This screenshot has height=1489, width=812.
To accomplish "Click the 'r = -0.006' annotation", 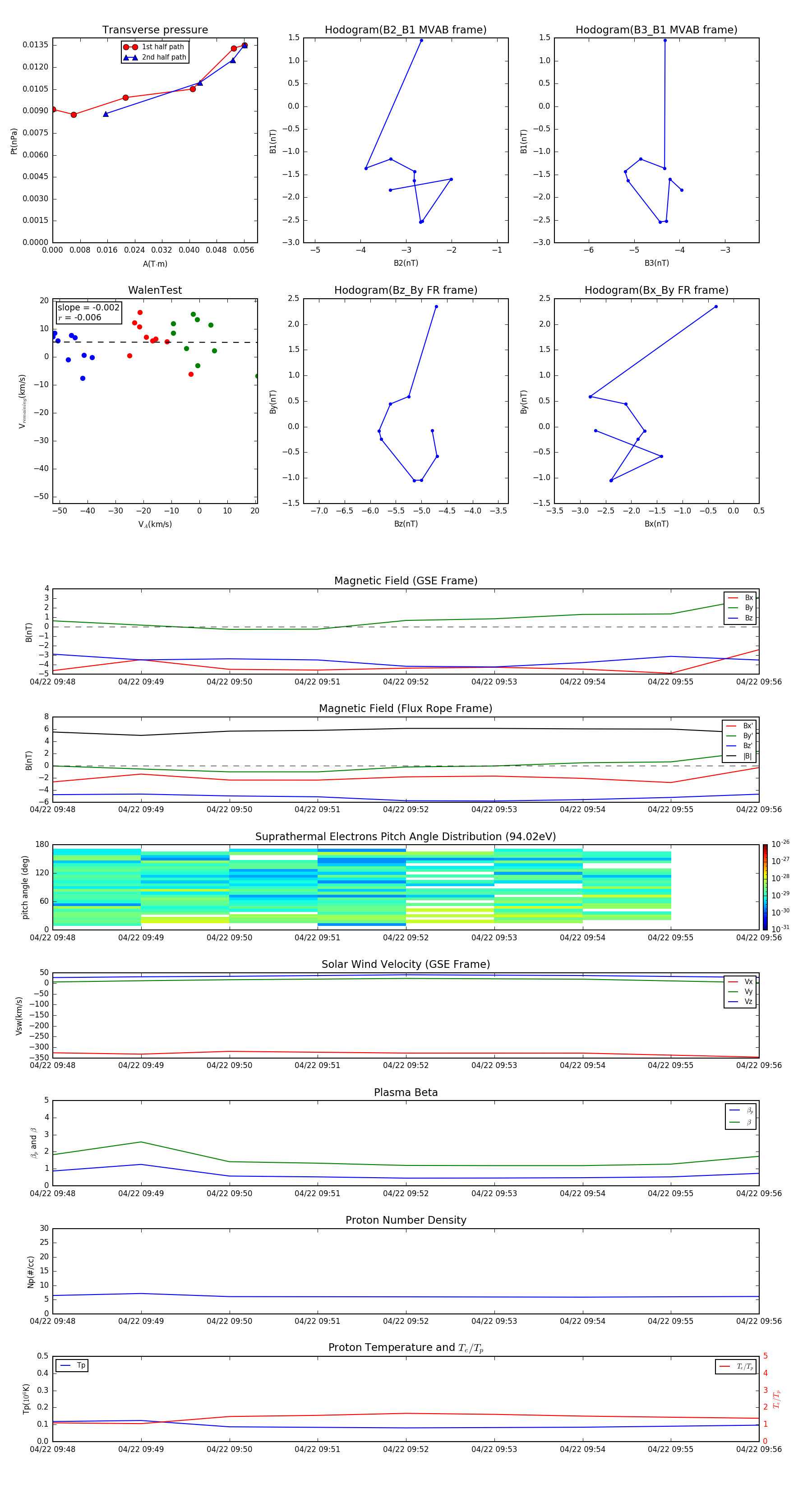I will coord(80,317).
